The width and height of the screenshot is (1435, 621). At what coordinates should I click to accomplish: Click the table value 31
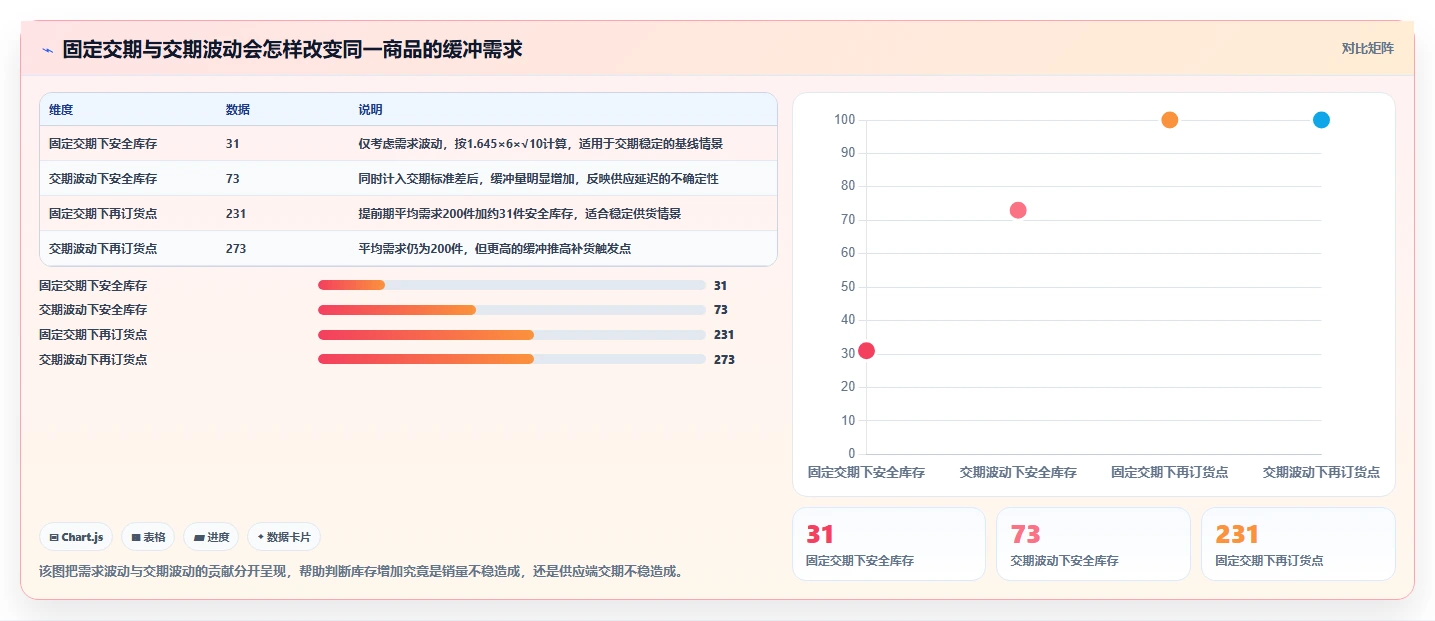pos(233,144)
